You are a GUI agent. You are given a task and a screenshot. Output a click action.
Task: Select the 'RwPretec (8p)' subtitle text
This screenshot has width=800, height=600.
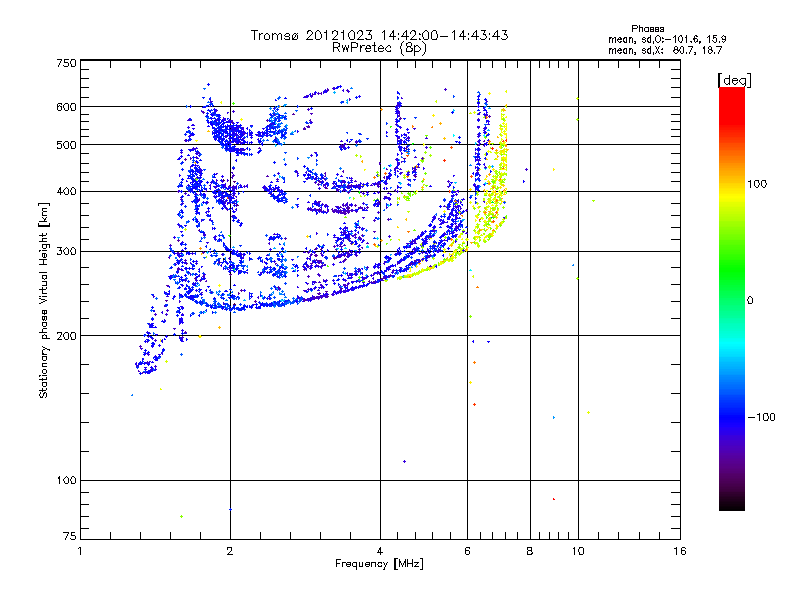point(379,48)
